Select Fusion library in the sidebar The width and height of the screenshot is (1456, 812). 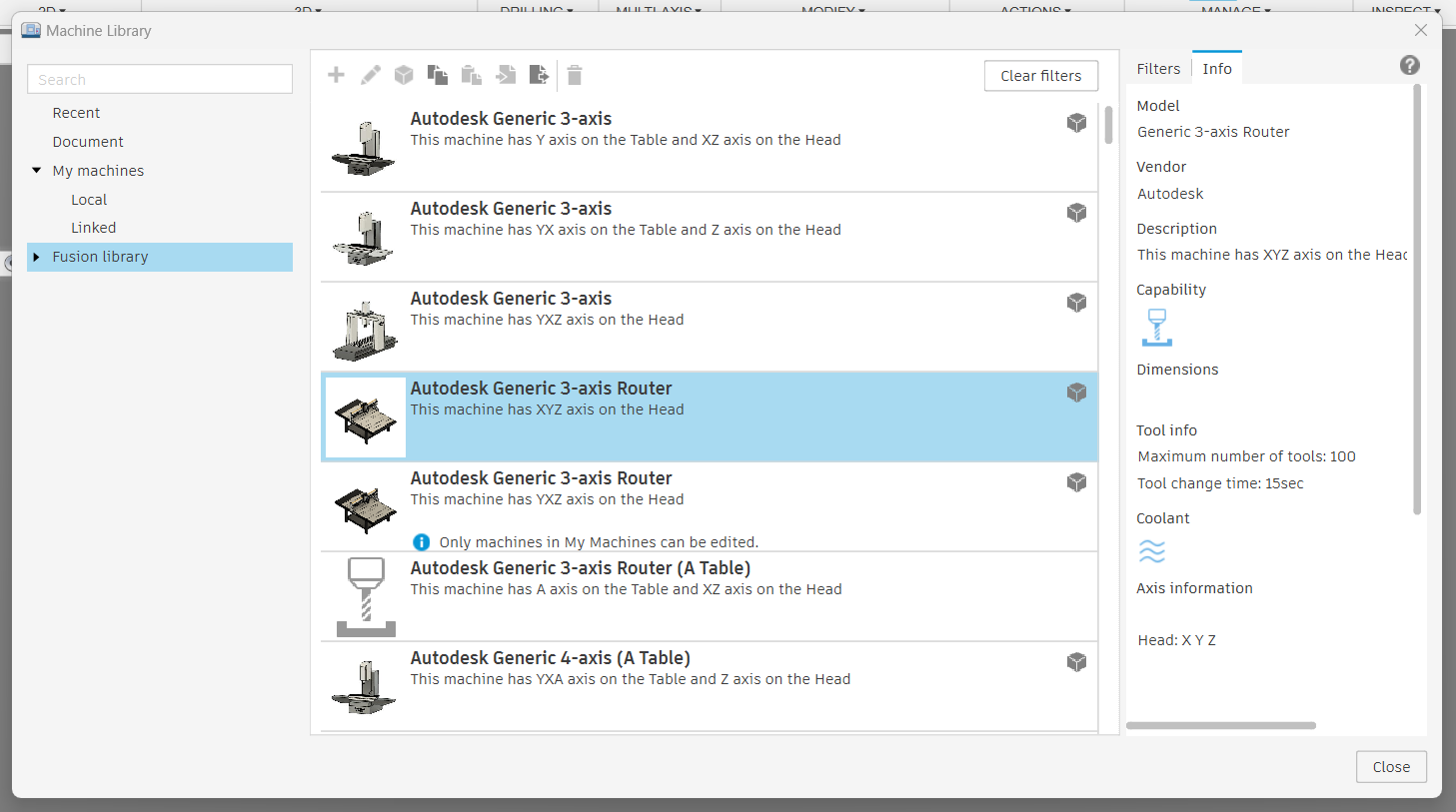coord(160,257)
